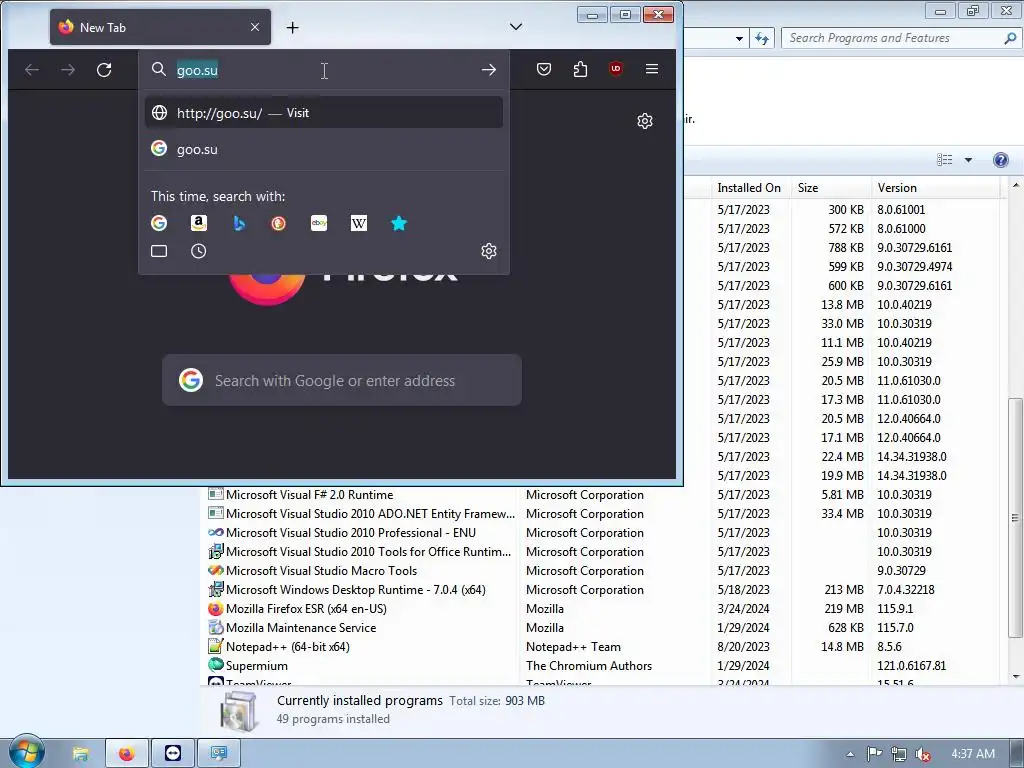Open uBlock Origin extension popup
Screen dimensions: 1024x768
[615, 69]
